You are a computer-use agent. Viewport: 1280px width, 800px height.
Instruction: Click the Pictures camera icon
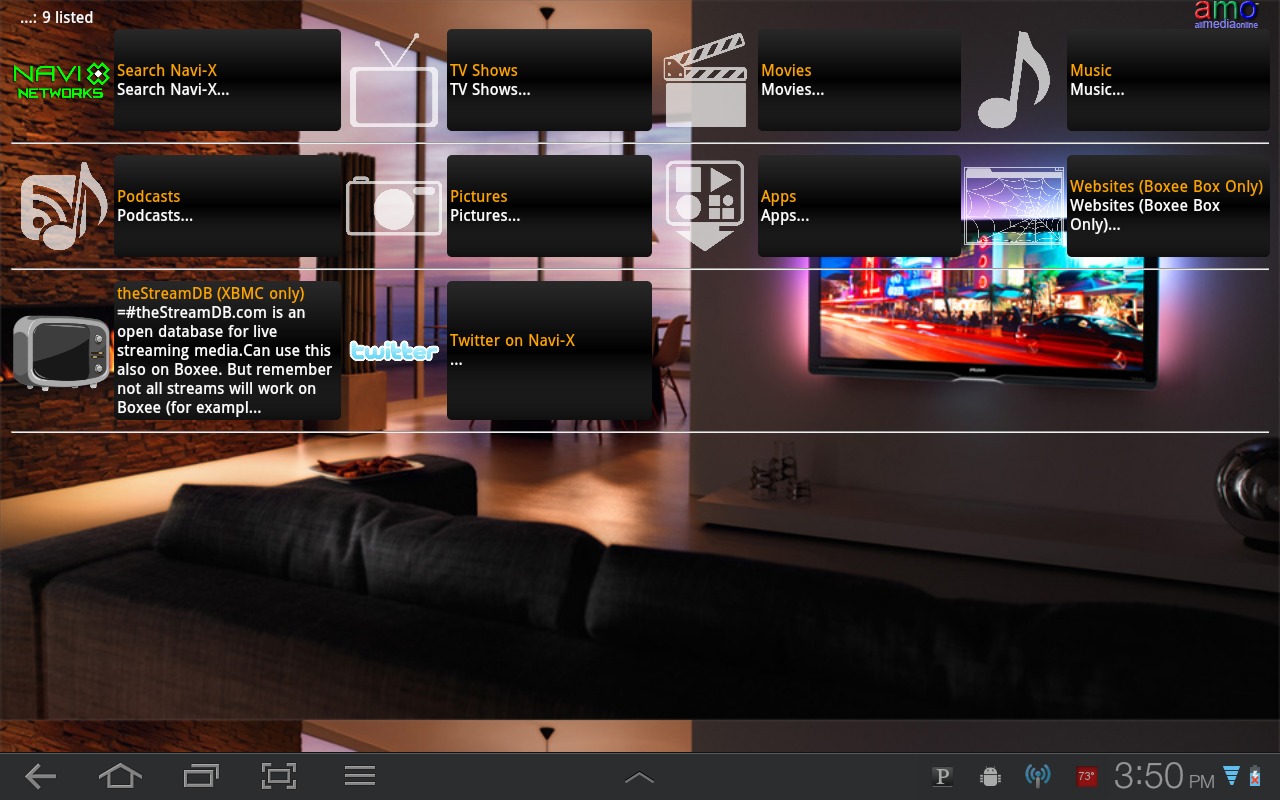(x=393, y=206)
